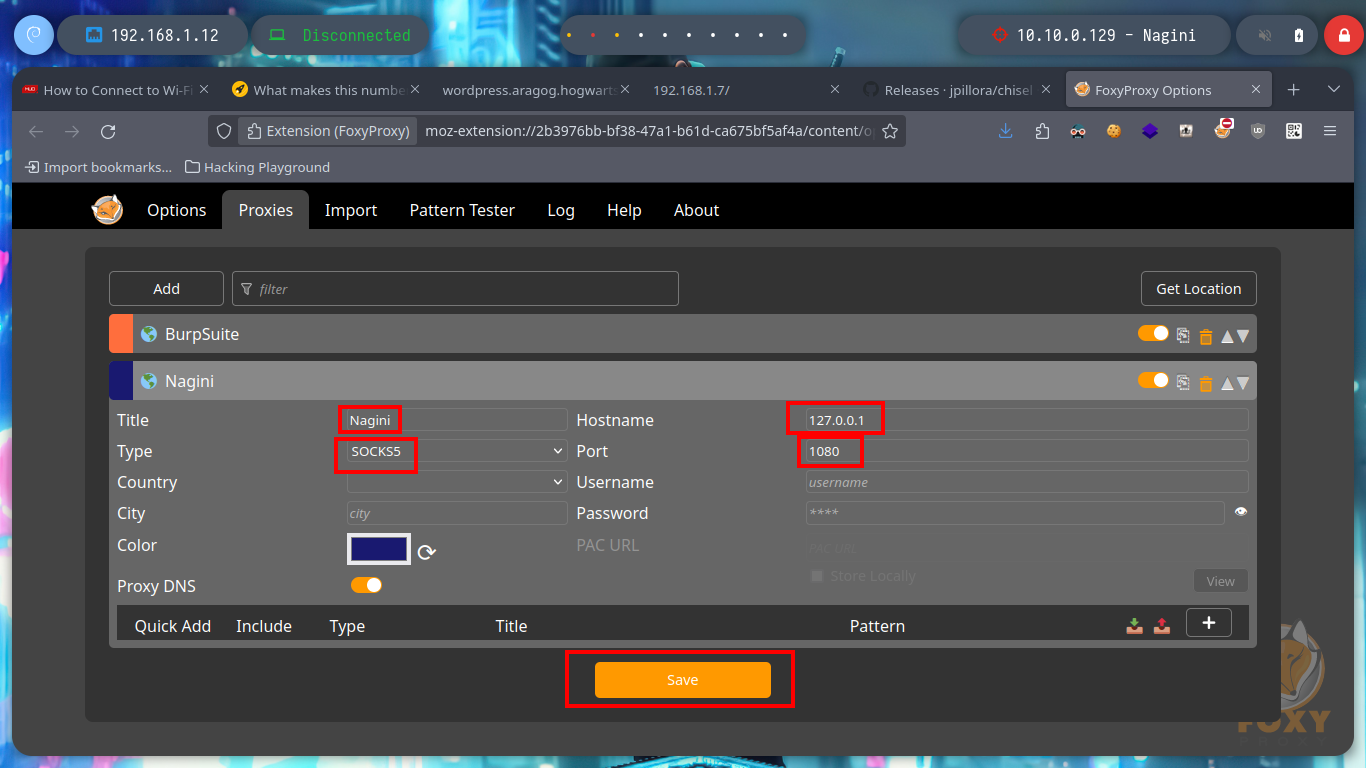Click the Get Location button
The width and height of the screenshot is (1366, 768).
(1199, 288)
